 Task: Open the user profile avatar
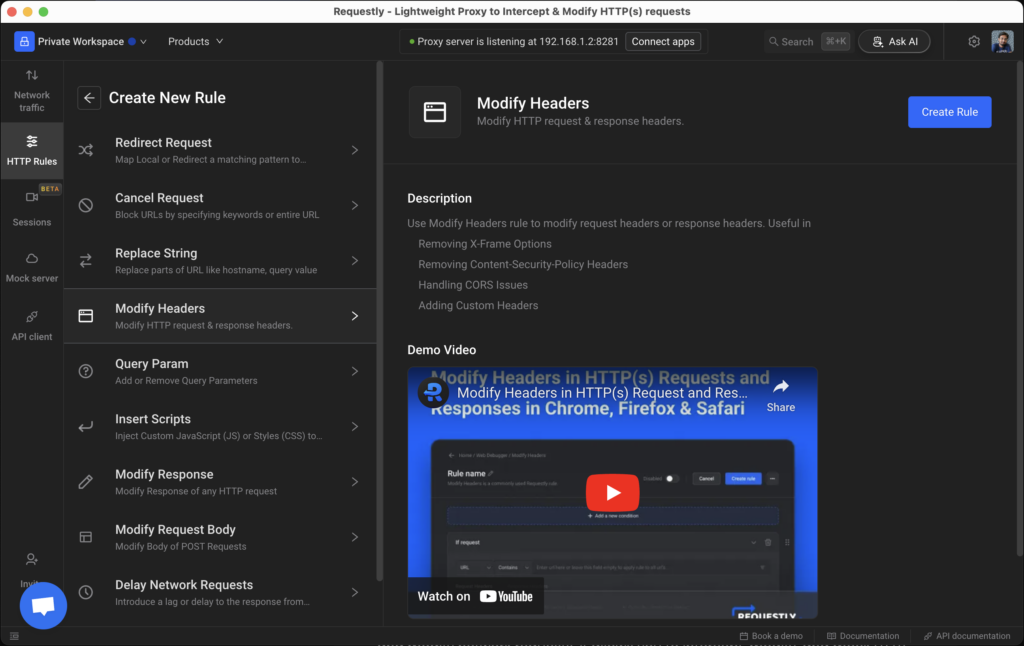[x=1002, y=41]
